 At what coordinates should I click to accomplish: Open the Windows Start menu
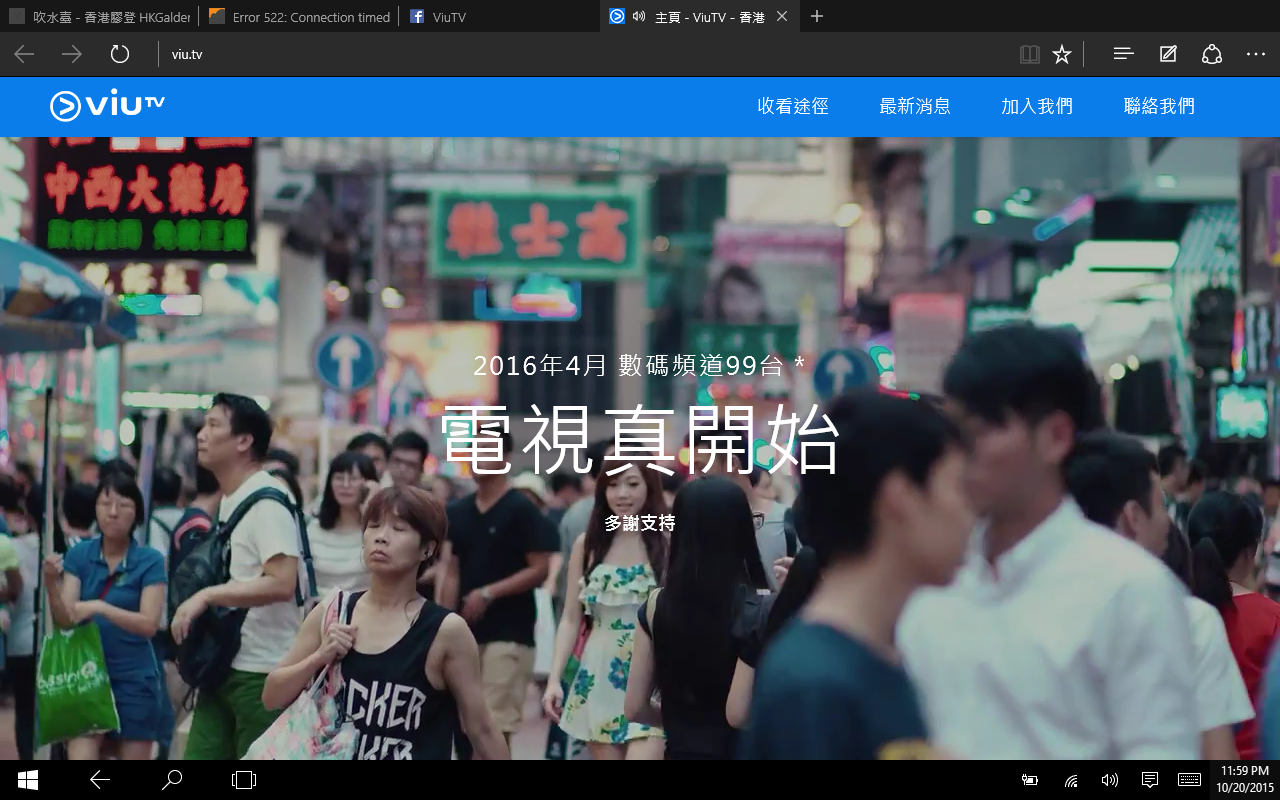point(28,780)
